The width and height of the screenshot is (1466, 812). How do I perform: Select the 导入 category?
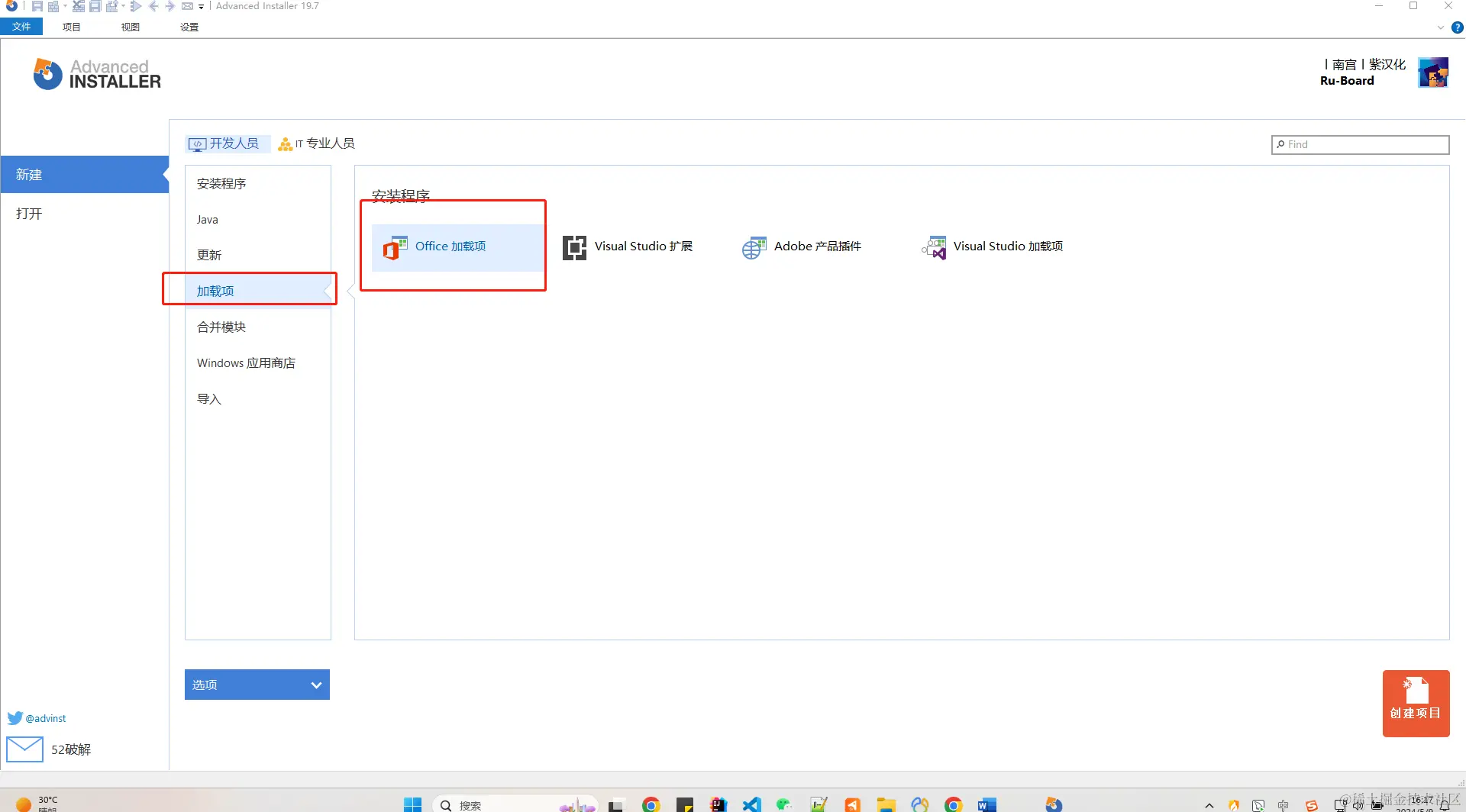[257, 399]
